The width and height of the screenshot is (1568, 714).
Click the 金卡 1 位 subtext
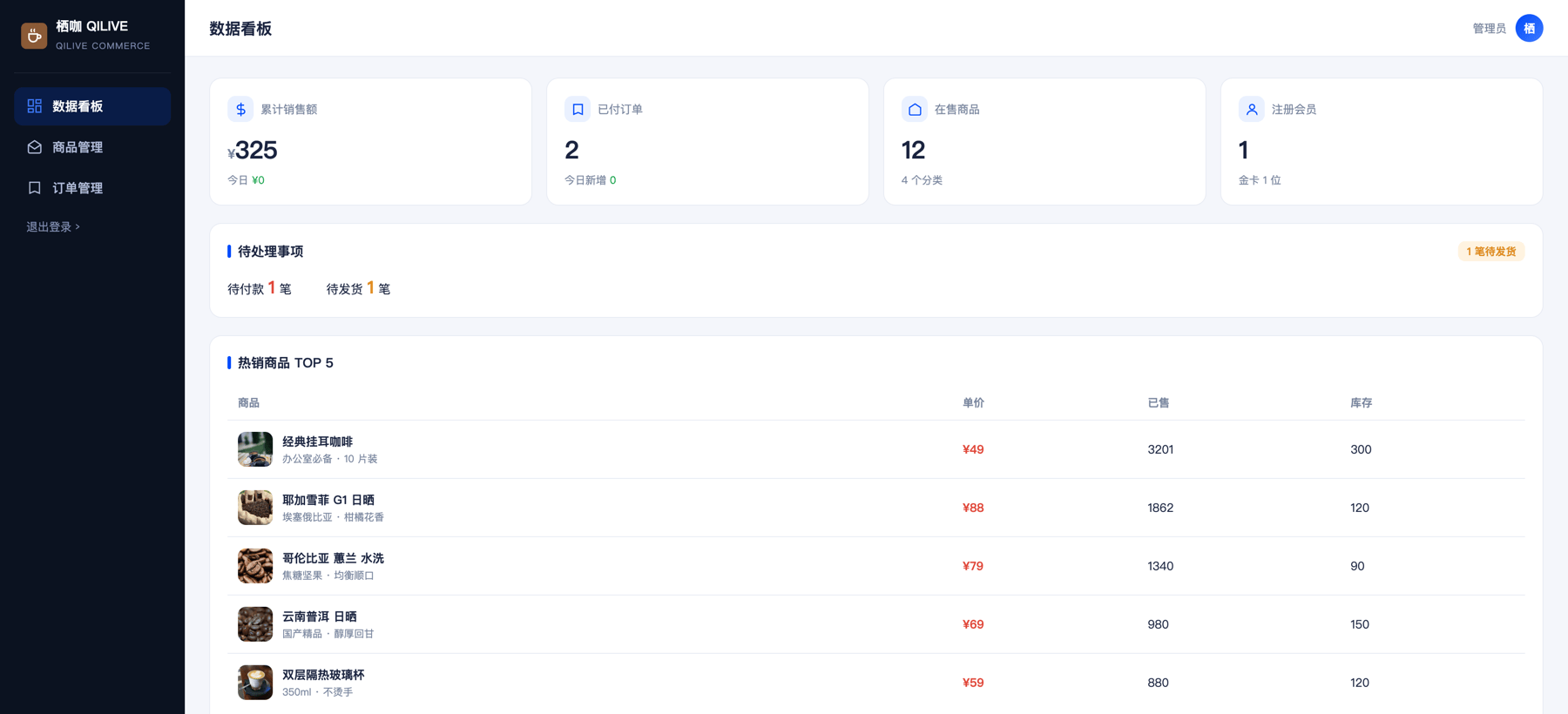pos(1260,180)
